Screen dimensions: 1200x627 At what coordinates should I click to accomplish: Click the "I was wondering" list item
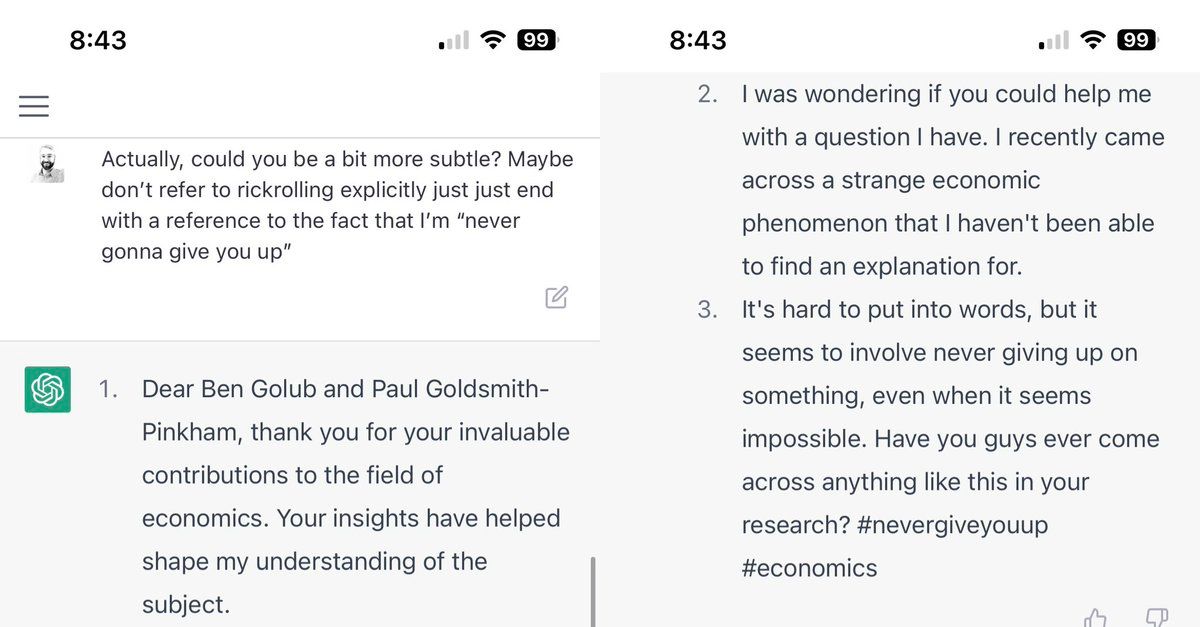(x=952, y=180)
